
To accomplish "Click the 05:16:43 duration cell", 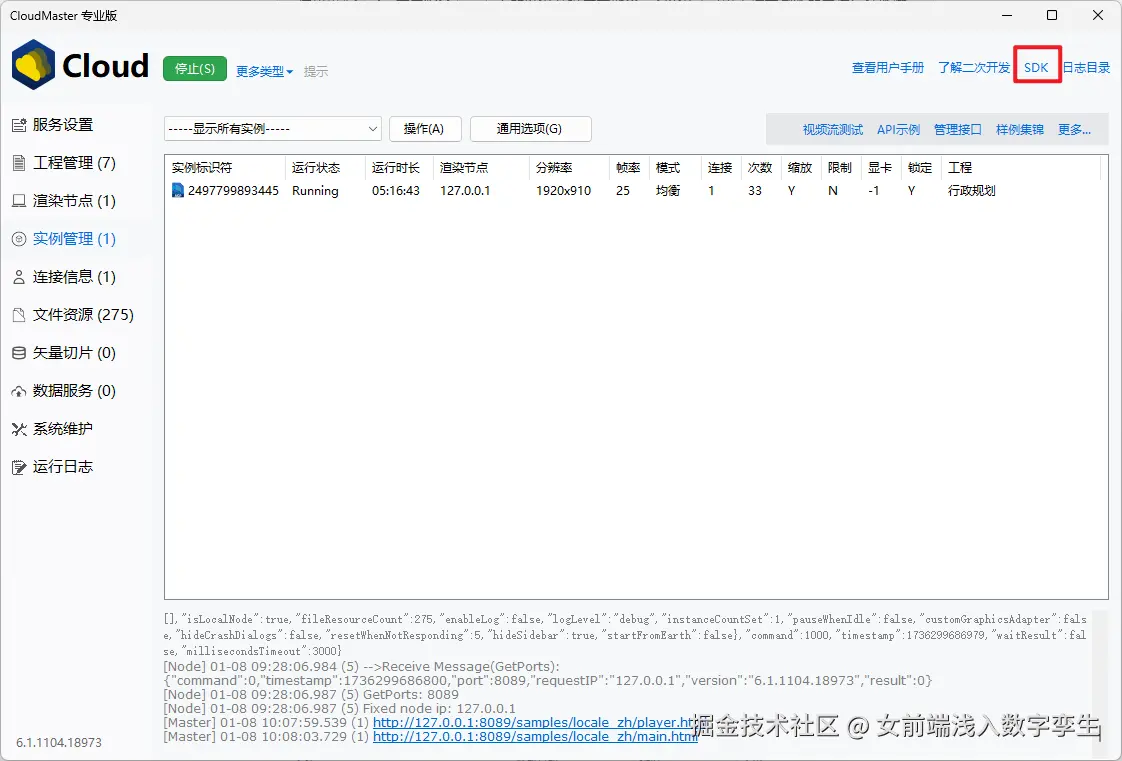I will point(396,190).
